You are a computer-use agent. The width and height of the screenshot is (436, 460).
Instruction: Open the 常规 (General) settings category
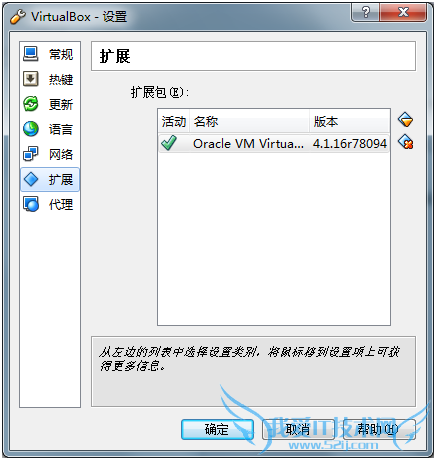pos(50,54)
